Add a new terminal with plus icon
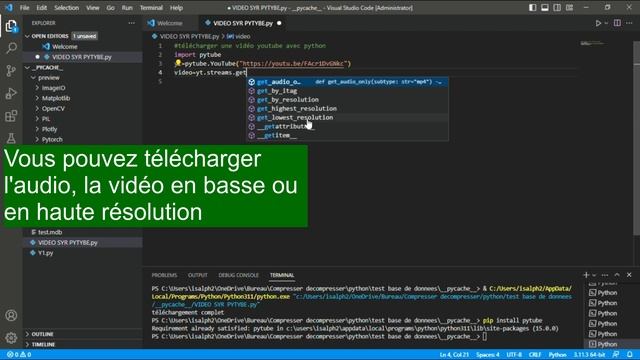Viewport: 640px width, 360px height. (586, 275)
